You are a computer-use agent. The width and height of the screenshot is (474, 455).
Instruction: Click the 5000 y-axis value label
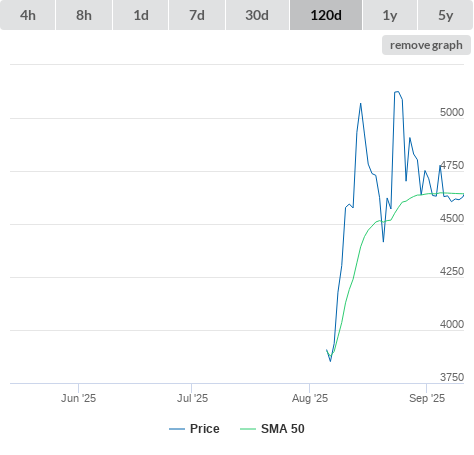click(452, 112)
